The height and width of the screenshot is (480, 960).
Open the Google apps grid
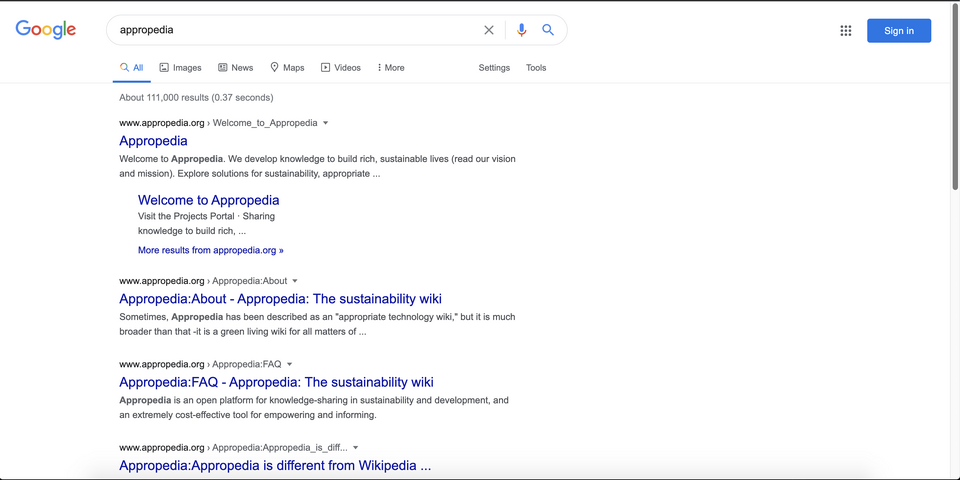coord(846,31)
